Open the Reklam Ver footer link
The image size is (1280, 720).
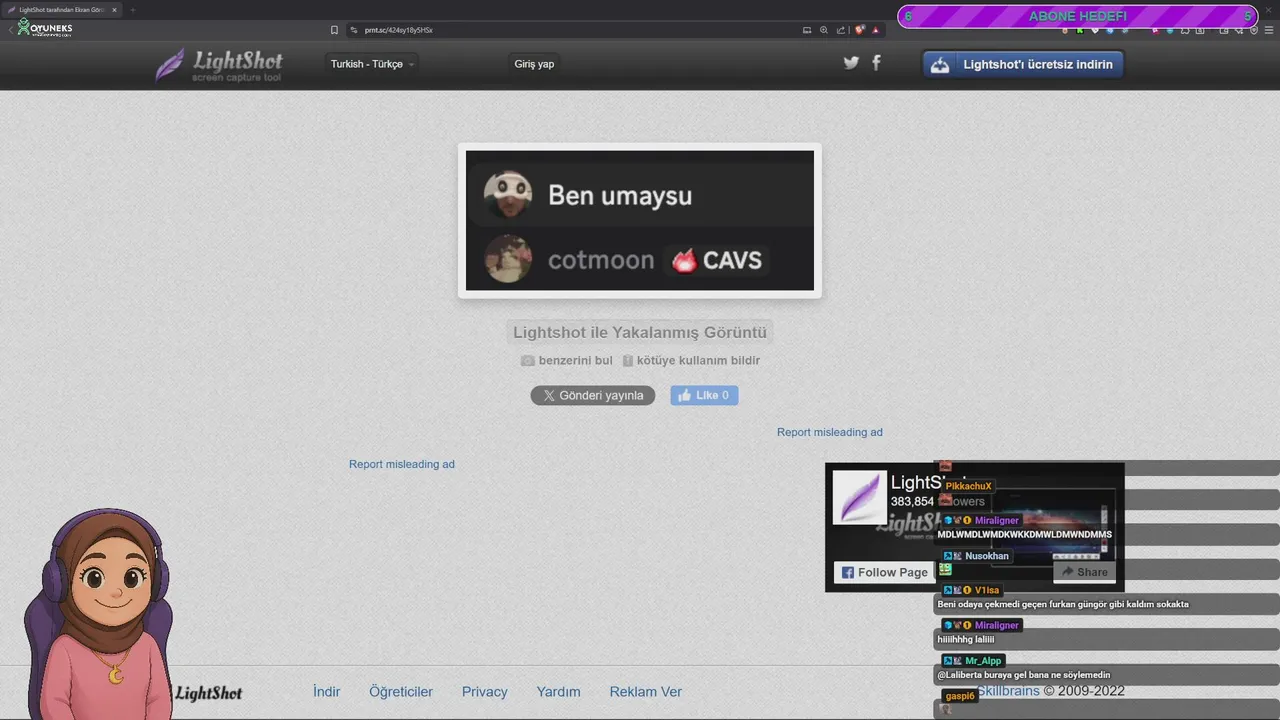(646, 691)
